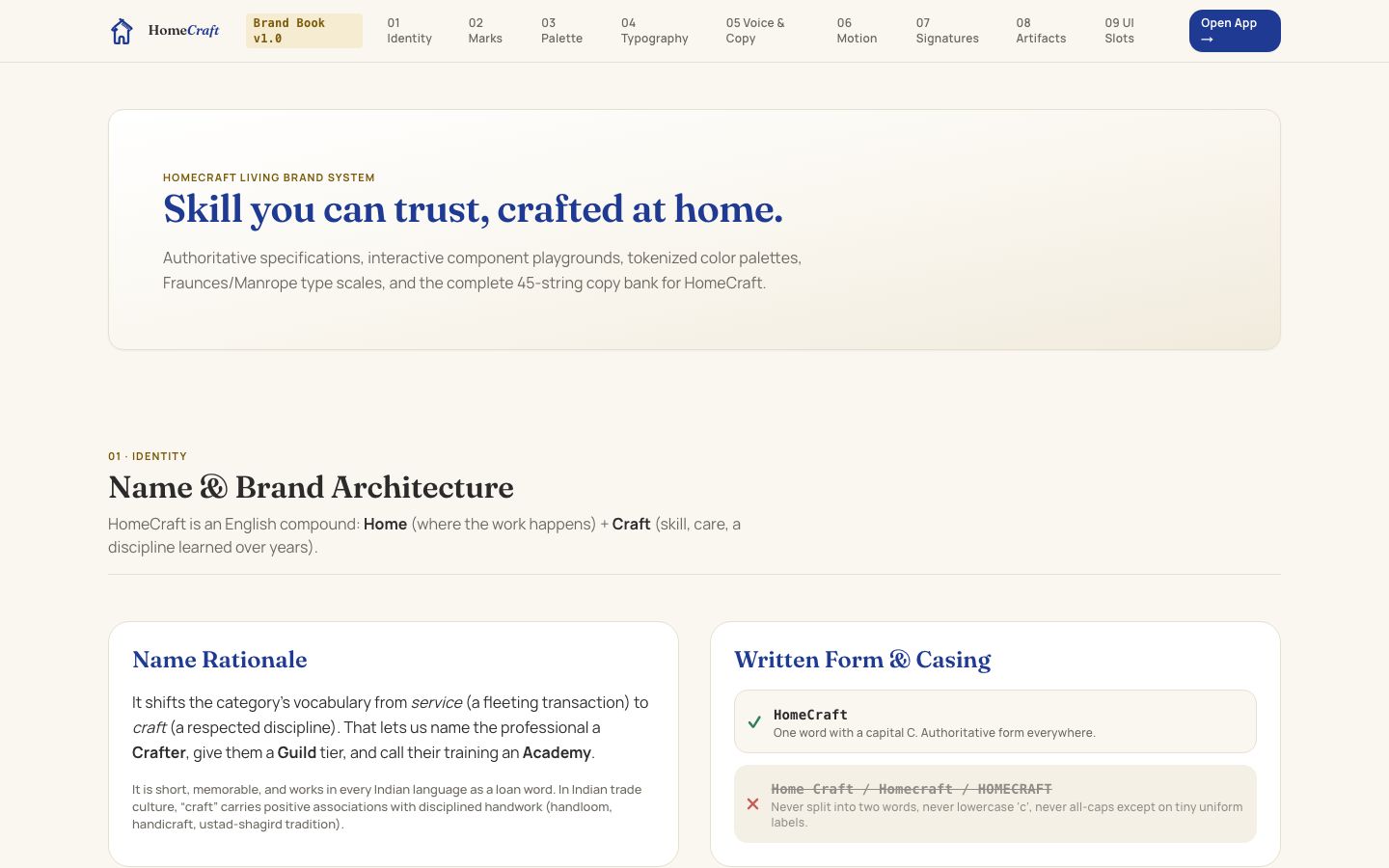This screenshot has height=868, width=1389.
Task: Jump to 07 Signatures section
Action: [947, 31]
